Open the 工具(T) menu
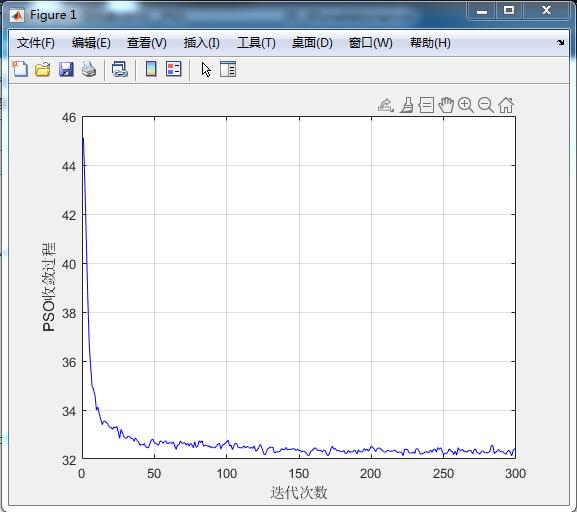 click(256, 43)
